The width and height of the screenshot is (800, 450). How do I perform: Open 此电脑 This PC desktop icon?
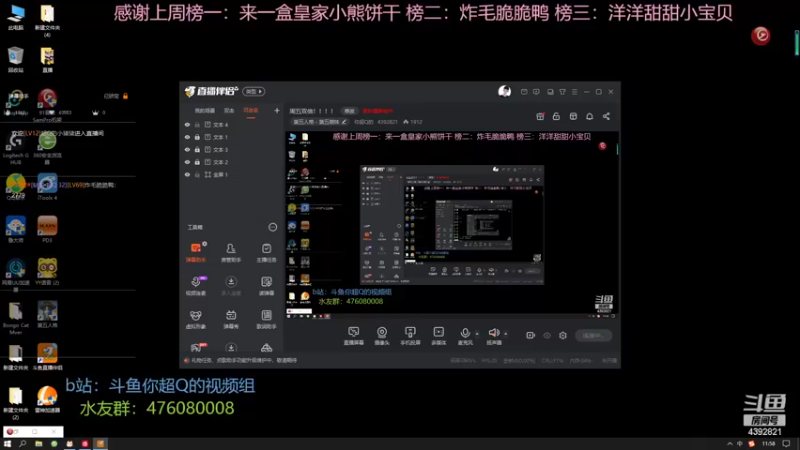16,17
